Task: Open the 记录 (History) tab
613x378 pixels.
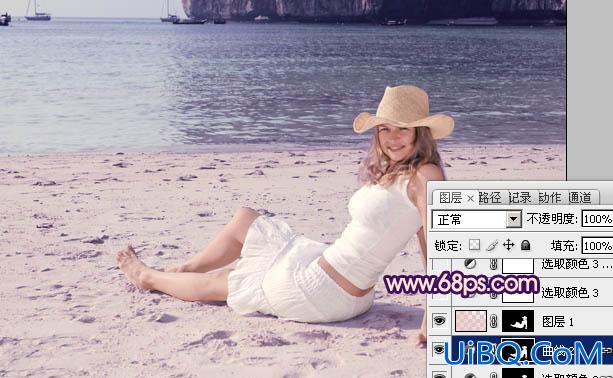Action: point(520,198)
